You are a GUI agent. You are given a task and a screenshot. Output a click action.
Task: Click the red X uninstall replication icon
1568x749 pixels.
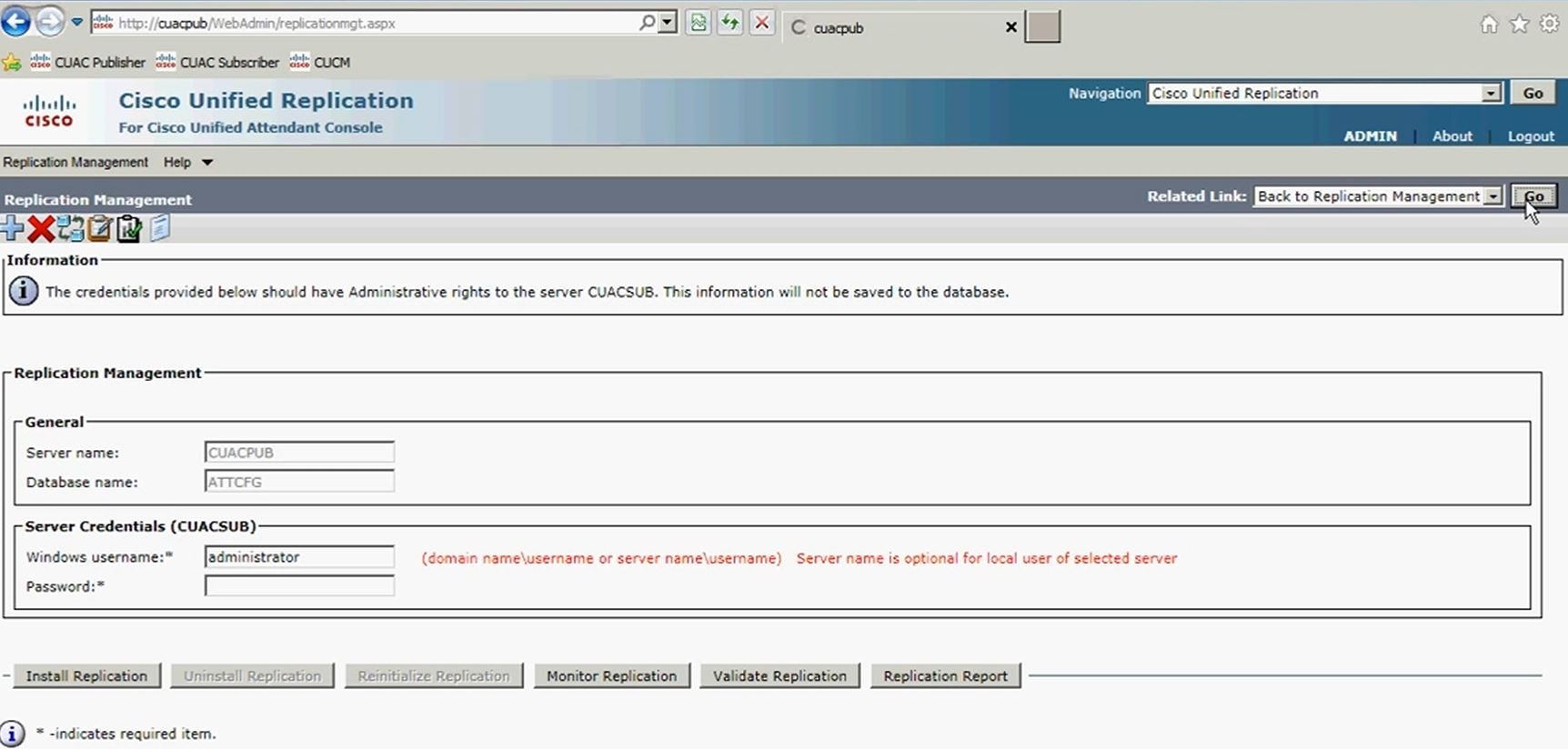(41, 229)
